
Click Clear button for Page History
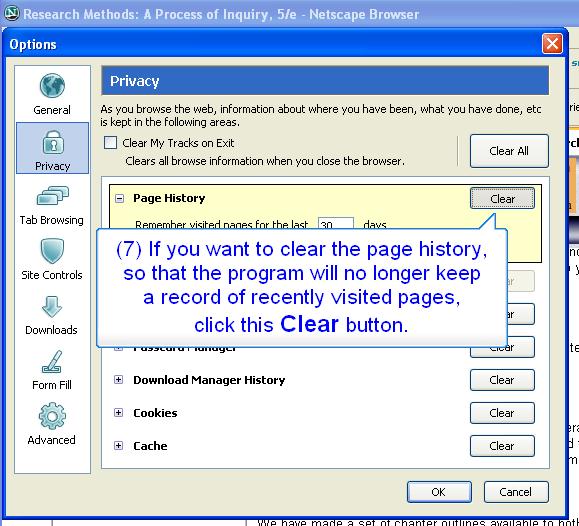coord(502,199)
